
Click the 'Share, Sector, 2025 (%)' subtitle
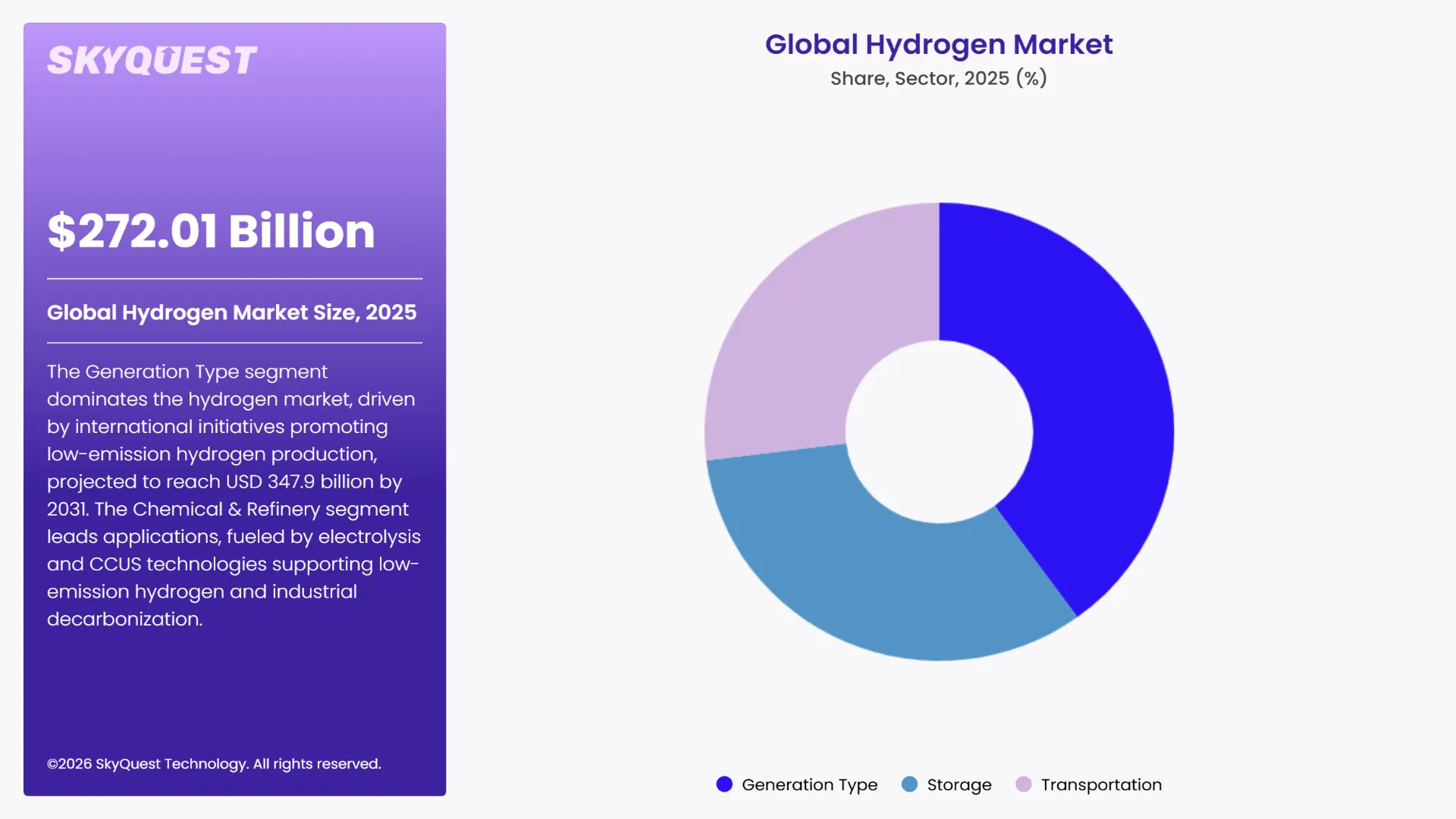point(939,78)
